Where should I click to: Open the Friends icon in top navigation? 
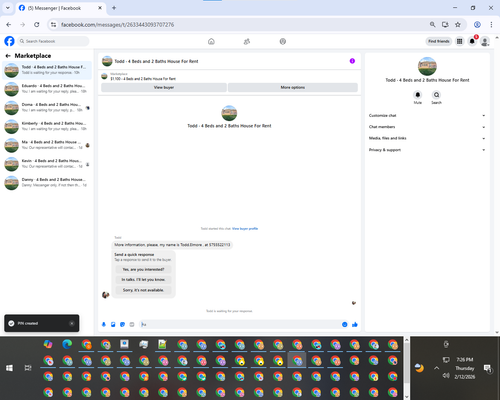pos(247,41)
